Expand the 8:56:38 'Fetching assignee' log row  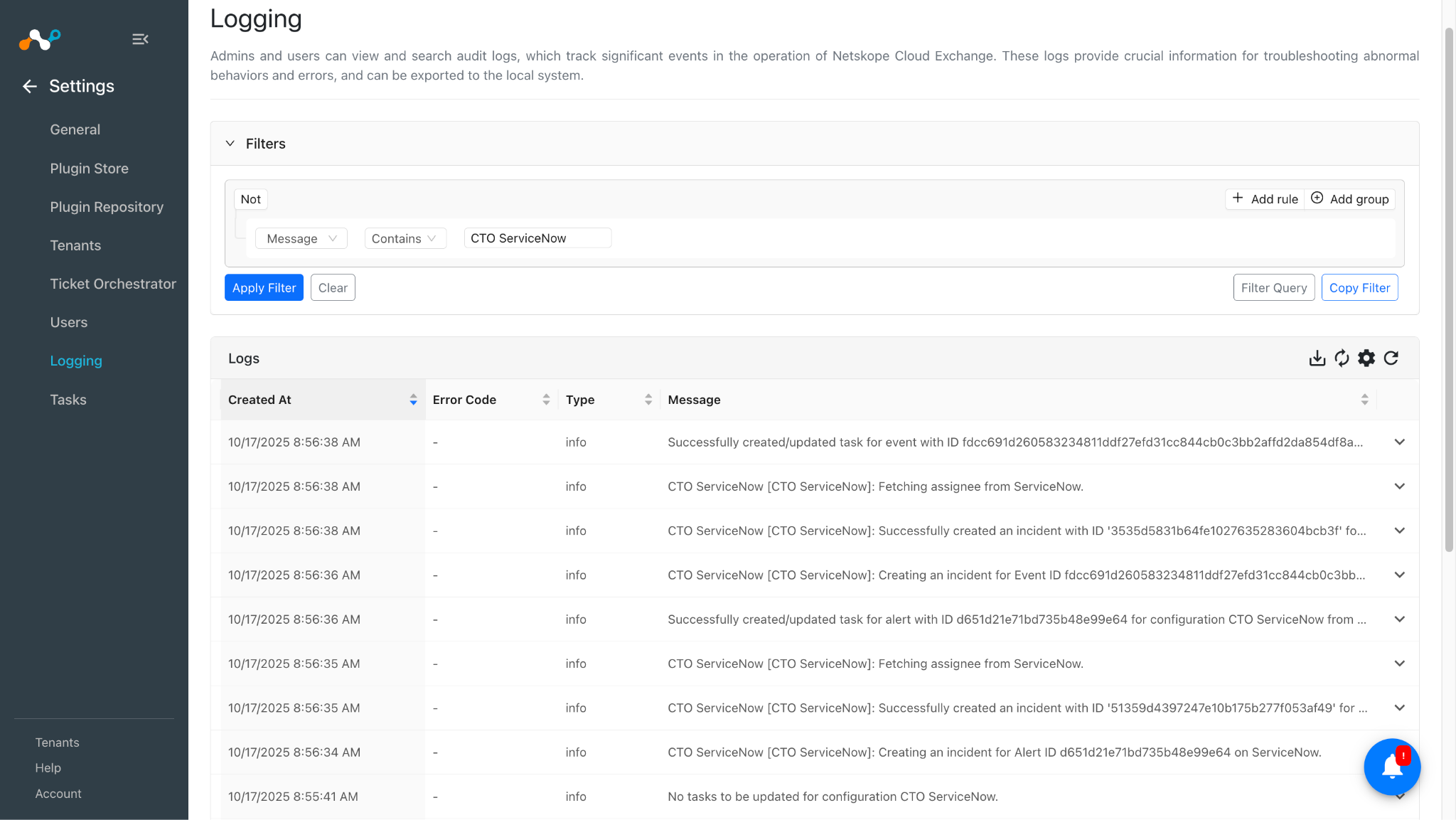[1399, 486]
